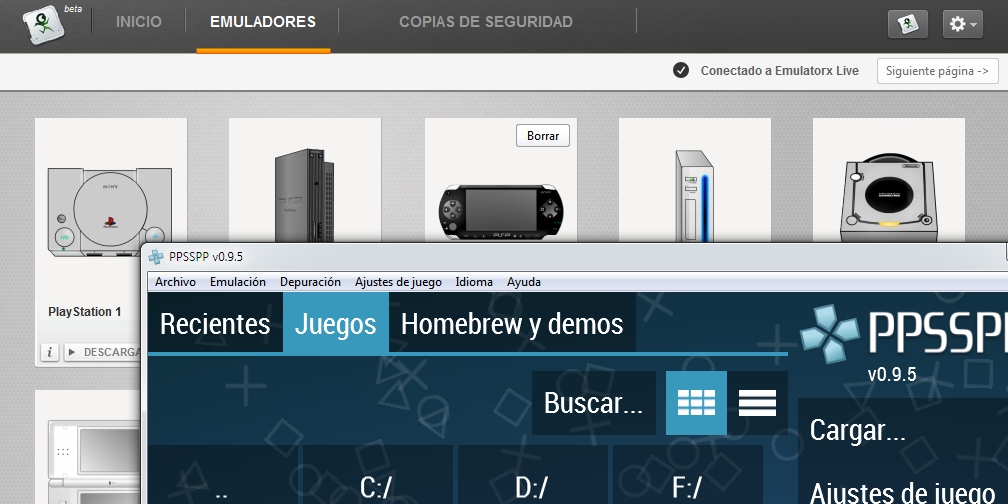The width and height of the screenshot is (1008, 504).
Task: Open the COPIAS DE SEGURIDAD tab
Action: tap(486, 22)
